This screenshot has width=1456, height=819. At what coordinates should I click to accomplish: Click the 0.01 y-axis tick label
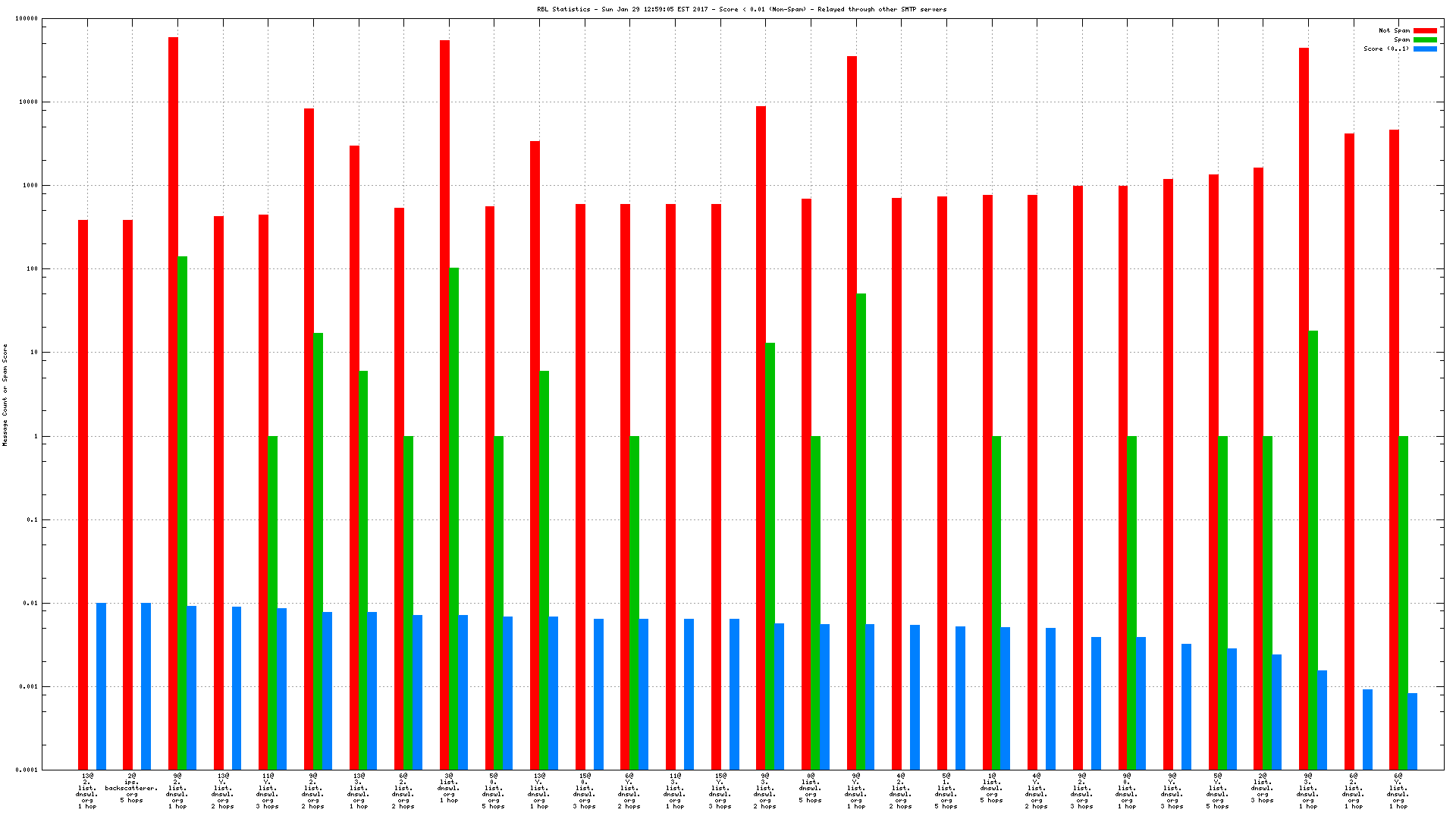(29, 604)
